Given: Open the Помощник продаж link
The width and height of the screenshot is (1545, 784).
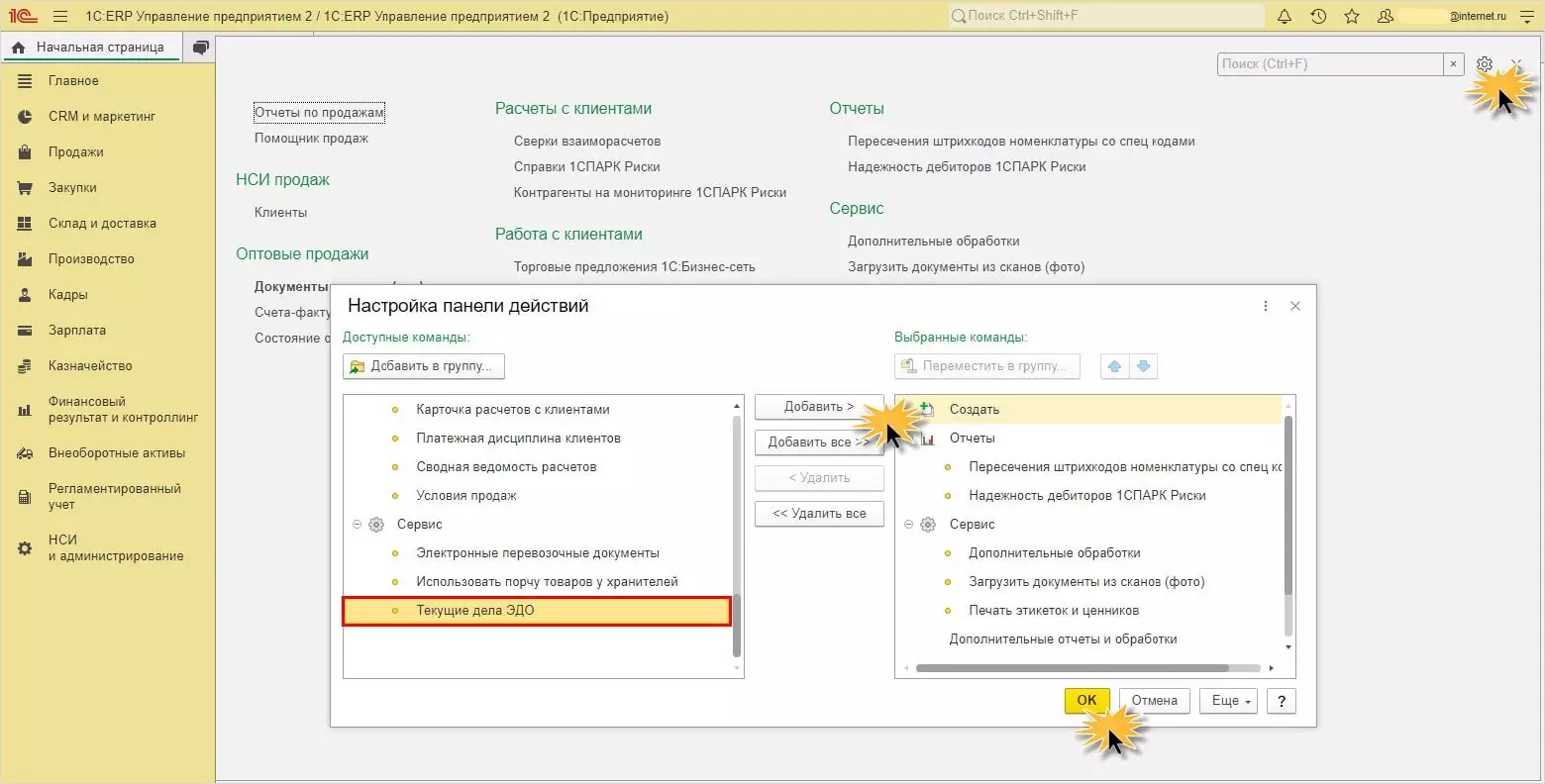Looking at the screenshot, I should 311,139.
